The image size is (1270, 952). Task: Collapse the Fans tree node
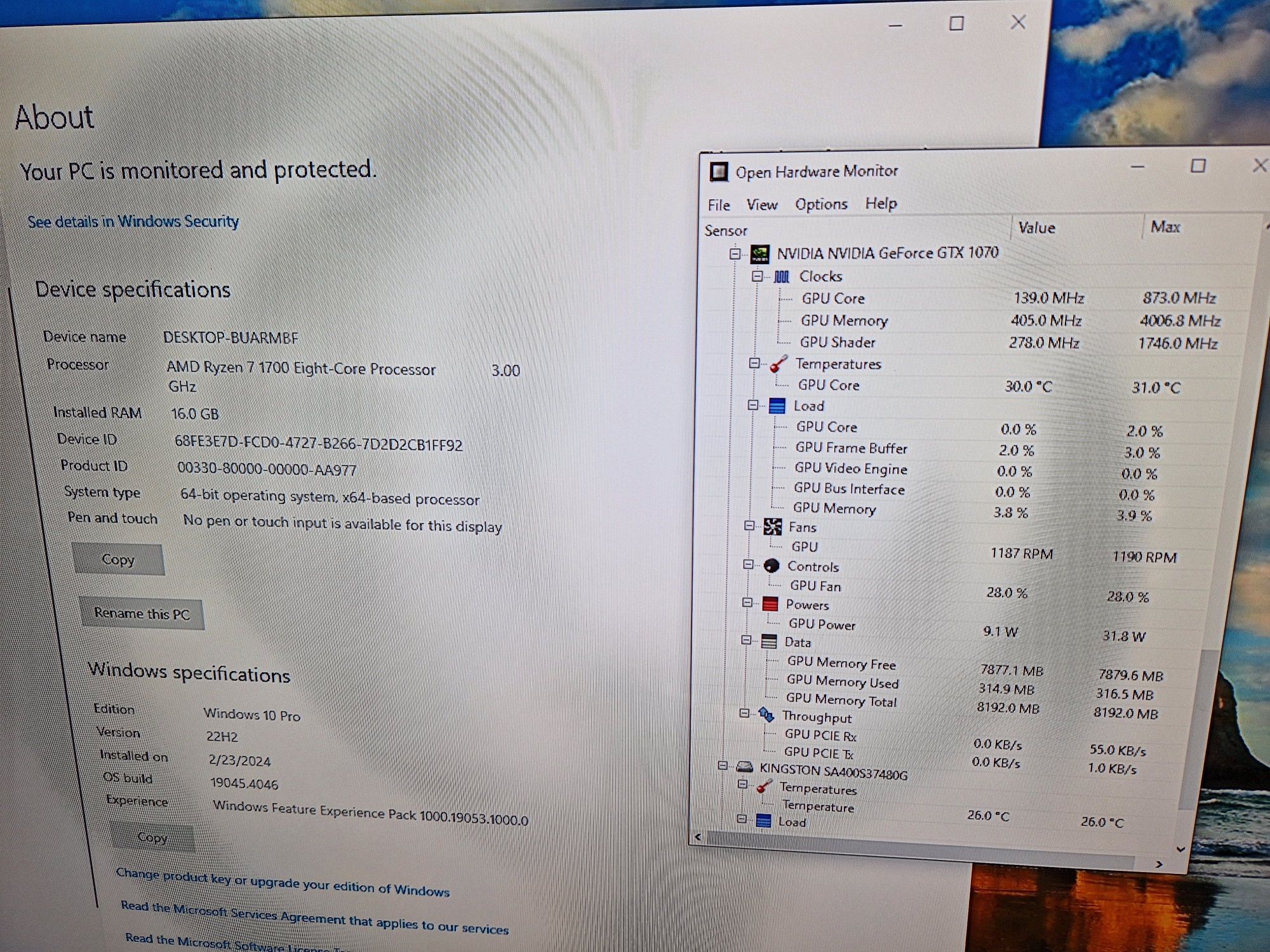(749, 525)
